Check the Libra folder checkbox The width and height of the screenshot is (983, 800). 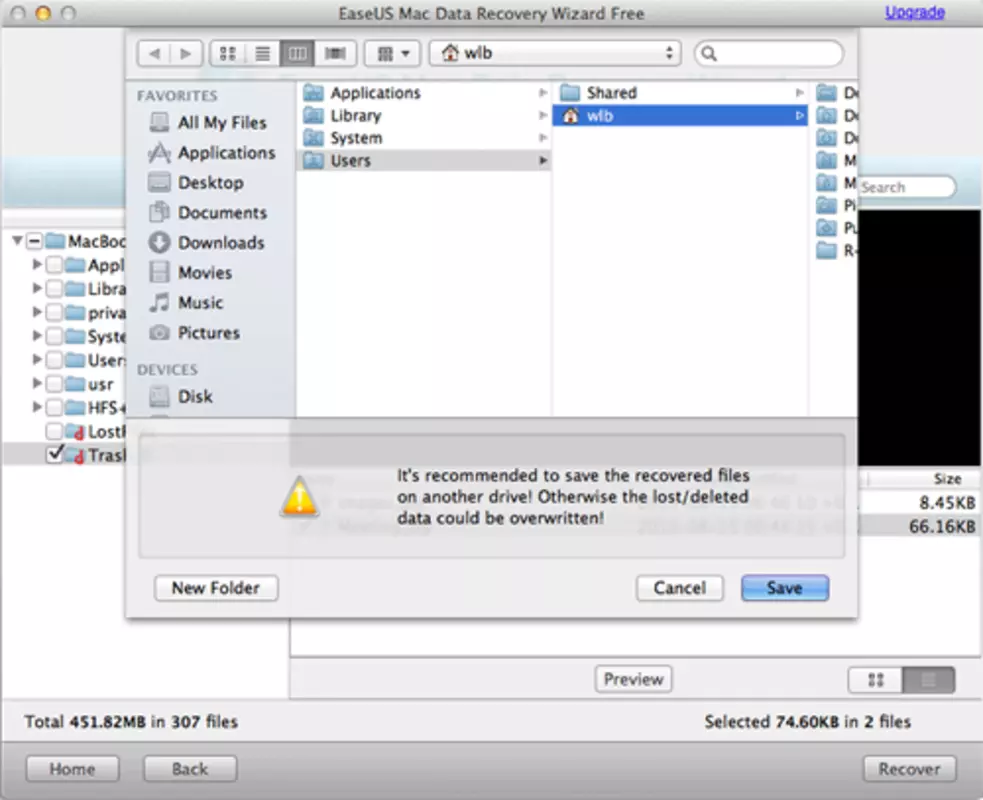pos(55,288)
